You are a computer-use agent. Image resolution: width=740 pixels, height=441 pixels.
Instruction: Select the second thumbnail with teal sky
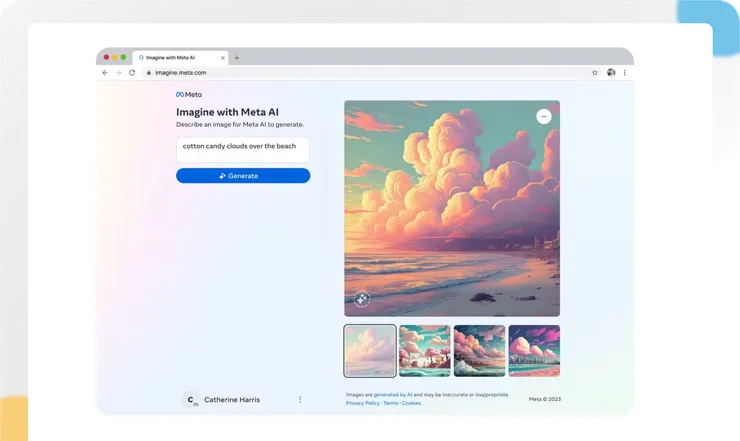pyautogui.click(x=425, y=351)
